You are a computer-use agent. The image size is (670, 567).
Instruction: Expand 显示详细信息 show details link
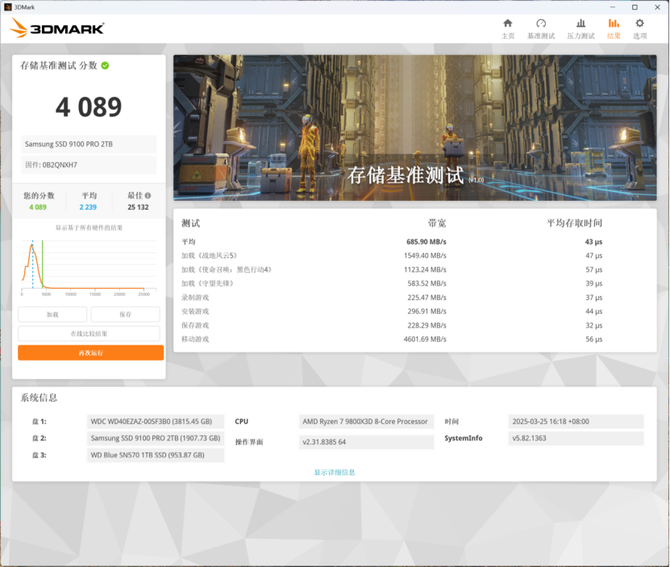[x=334, y=472]
